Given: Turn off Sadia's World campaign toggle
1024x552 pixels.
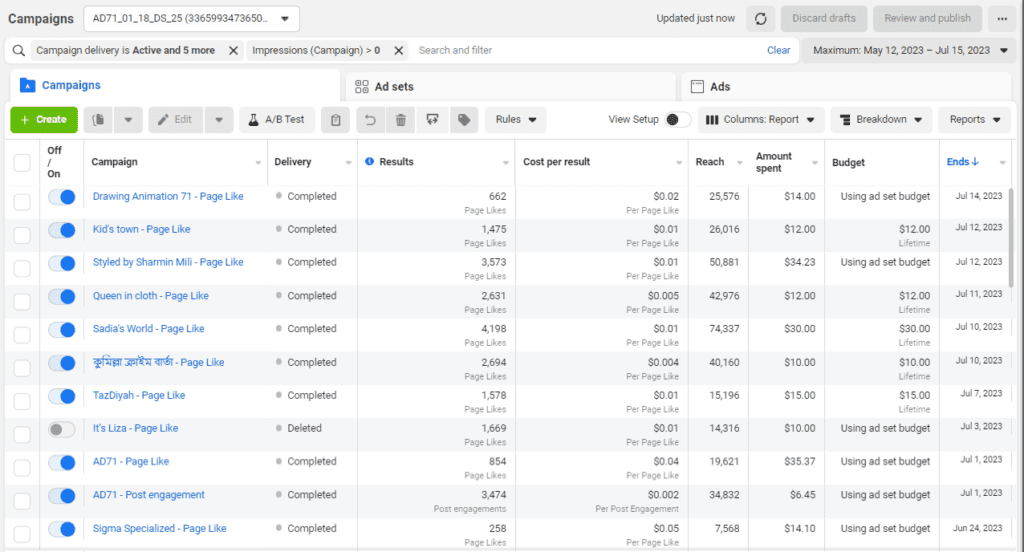Looking at the screenshot, I should [62, 329].
